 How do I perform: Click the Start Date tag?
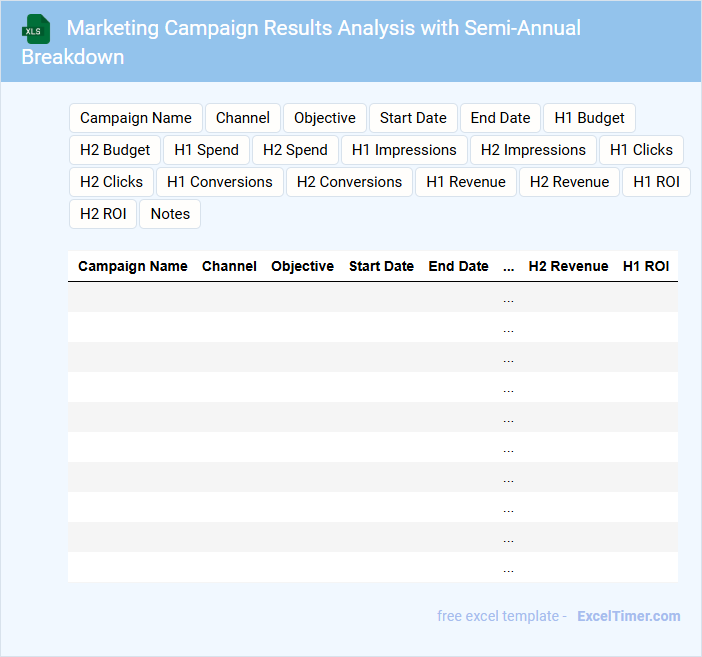(x=413, y=118)
